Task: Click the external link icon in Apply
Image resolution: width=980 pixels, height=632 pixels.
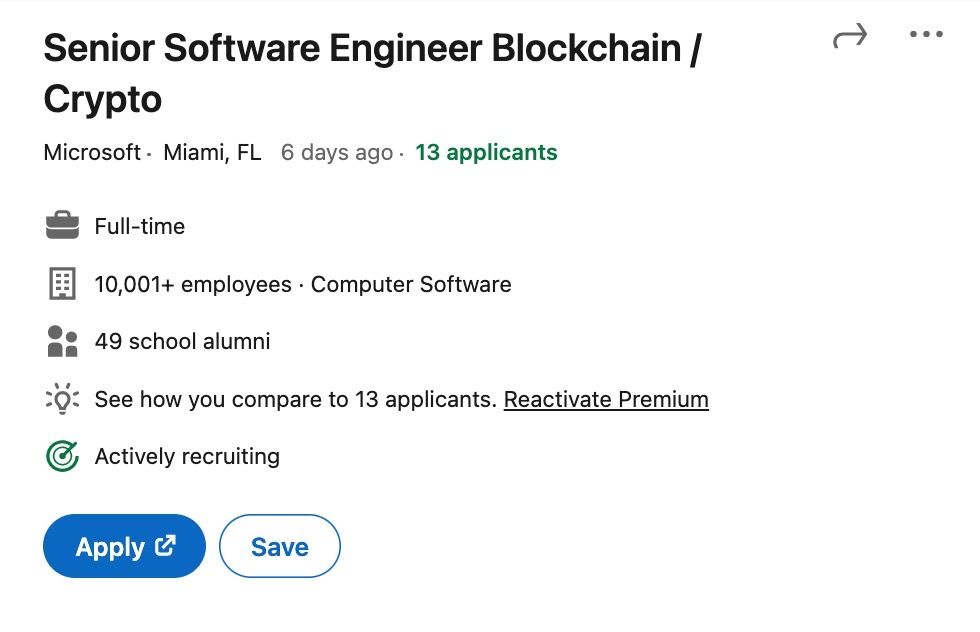Action: [165, 546]
